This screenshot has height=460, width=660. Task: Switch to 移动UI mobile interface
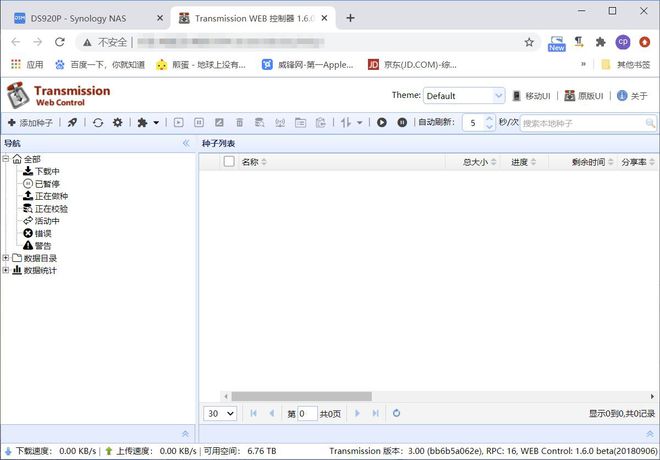531,96
